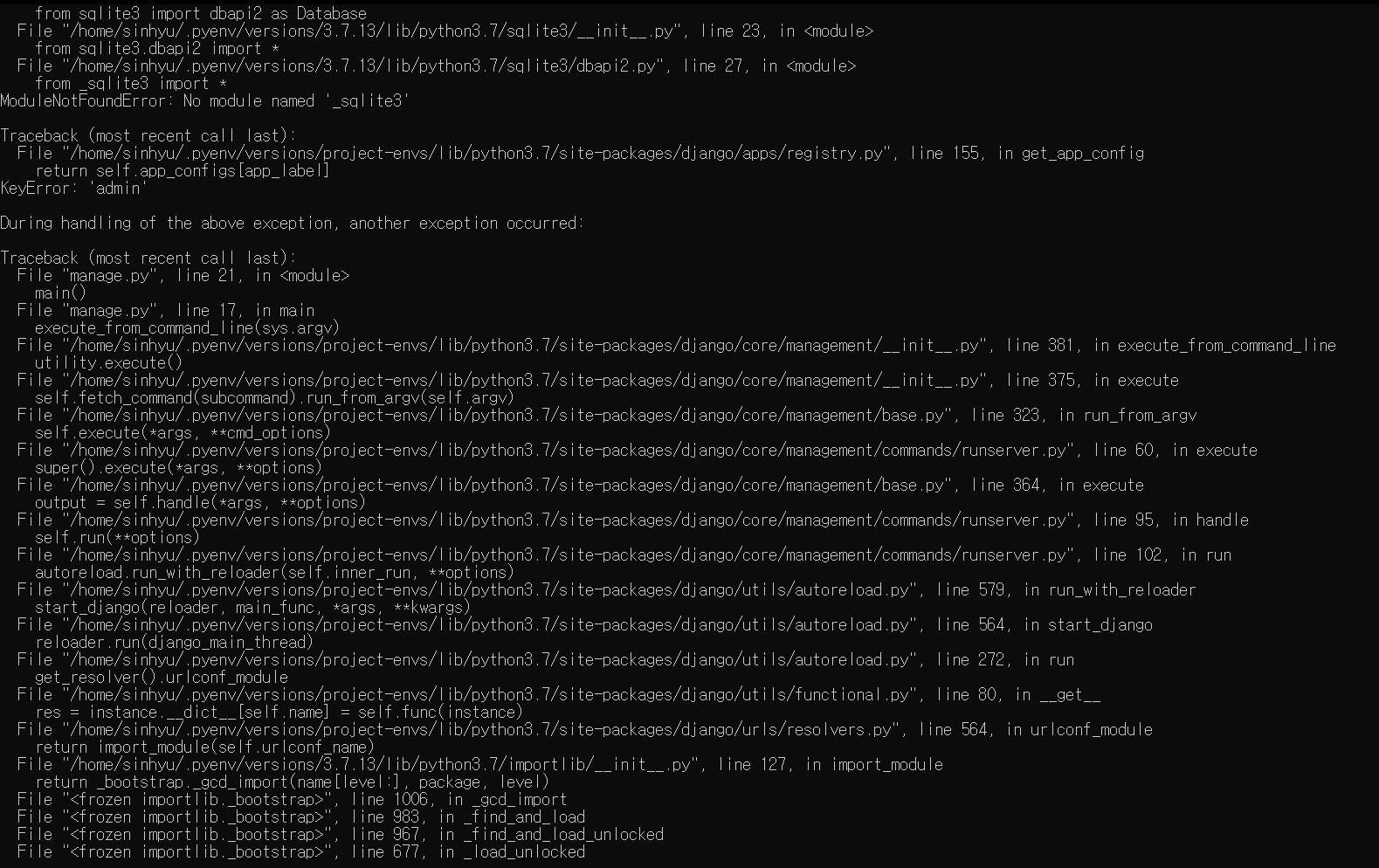
Task: Click the "output = self.handle(*args, **options)" line
Action: (x=200, y=503)
